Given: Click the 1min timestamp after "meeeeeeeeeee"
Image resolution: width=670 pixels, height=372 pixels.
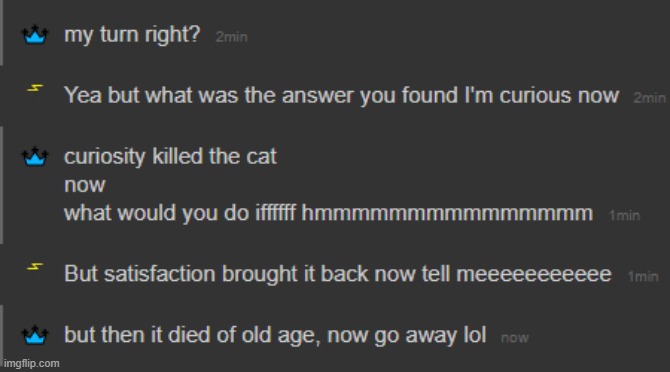Looking at the screenshot, I should 643,277.
